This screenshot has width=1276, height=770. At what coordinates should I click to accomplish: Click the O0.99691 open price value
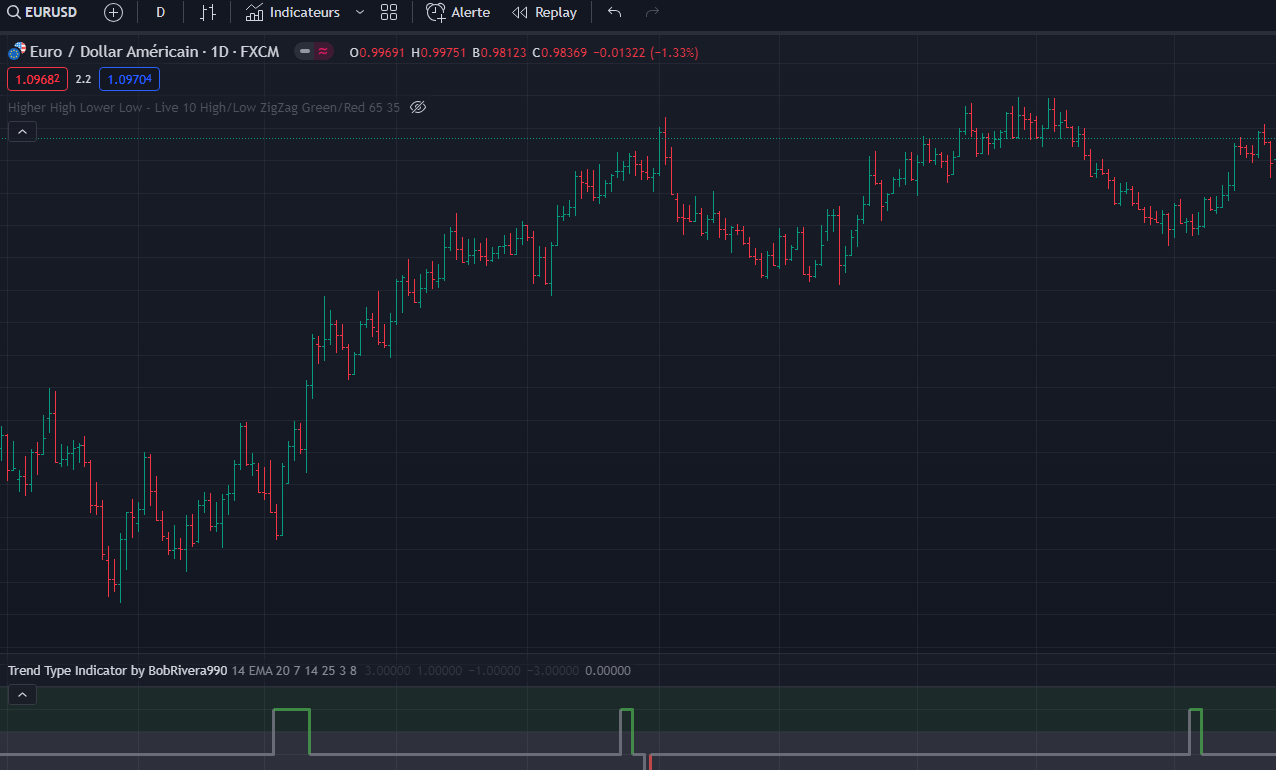[377, 52]
